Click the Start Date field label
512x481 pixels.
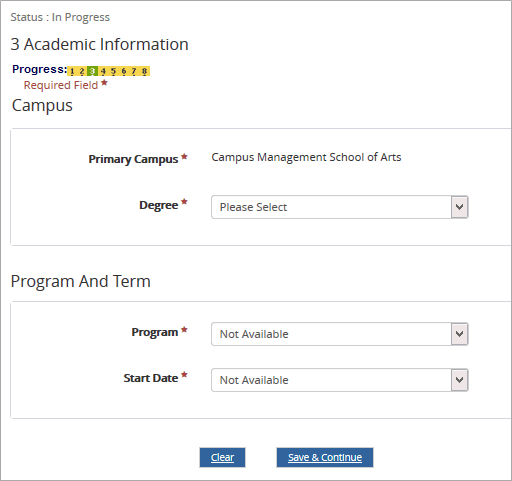[x=151, y=378]
